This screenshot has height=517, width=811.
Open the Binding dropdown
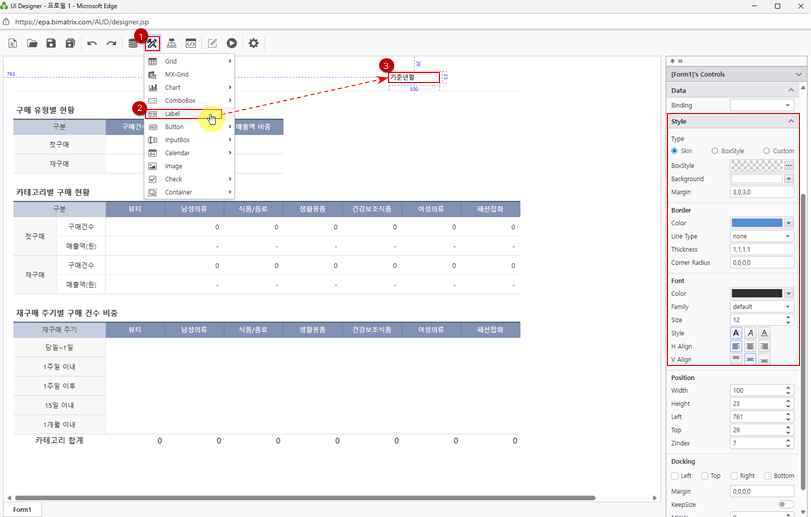(x=761, y=105)
